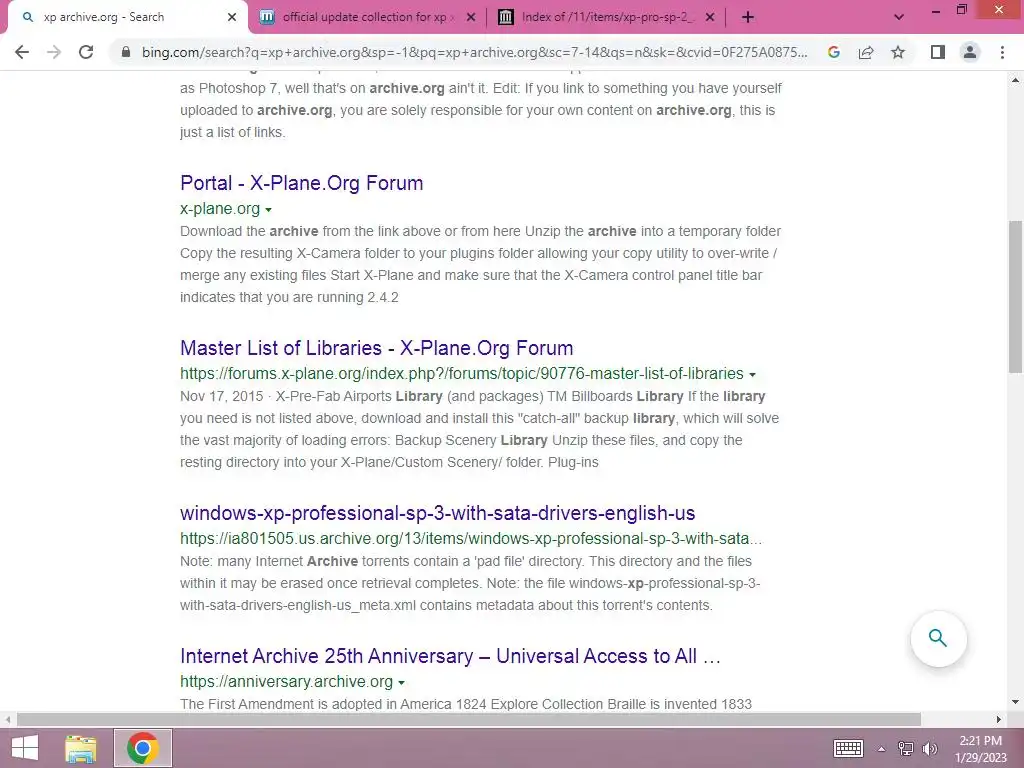This screenshot has width=1024, height=768.
Task: Show hidden system tray icons
Action: coord(881,749)
